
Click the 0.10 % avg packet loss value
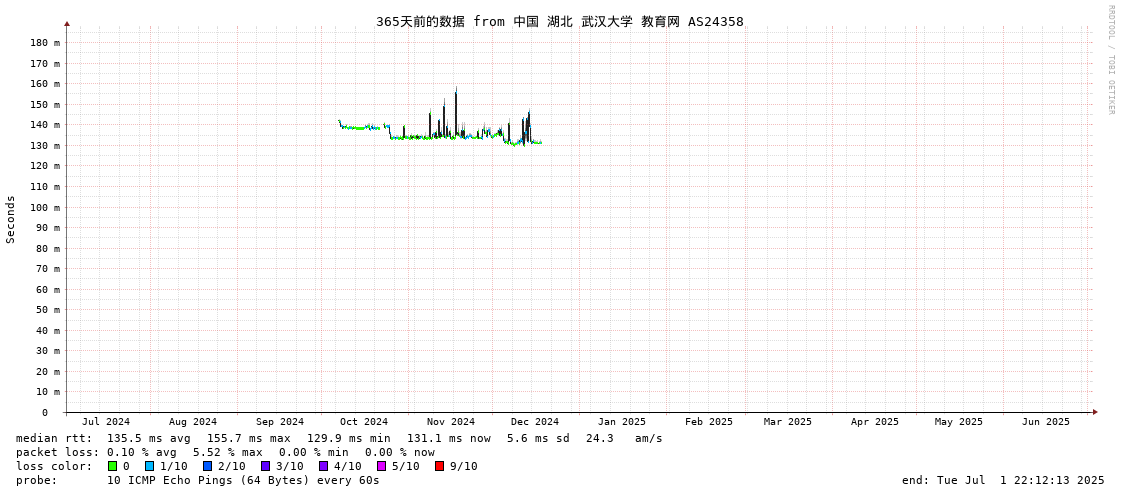click(142, 453)
